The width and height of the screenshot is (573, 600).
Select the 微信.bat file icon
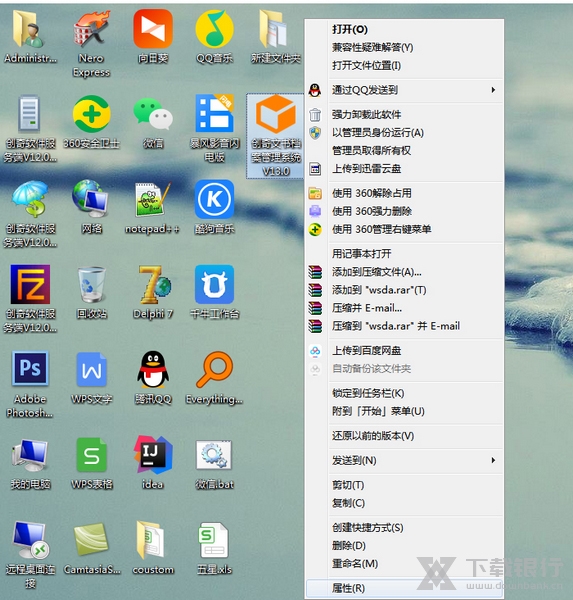pos(214,463)
